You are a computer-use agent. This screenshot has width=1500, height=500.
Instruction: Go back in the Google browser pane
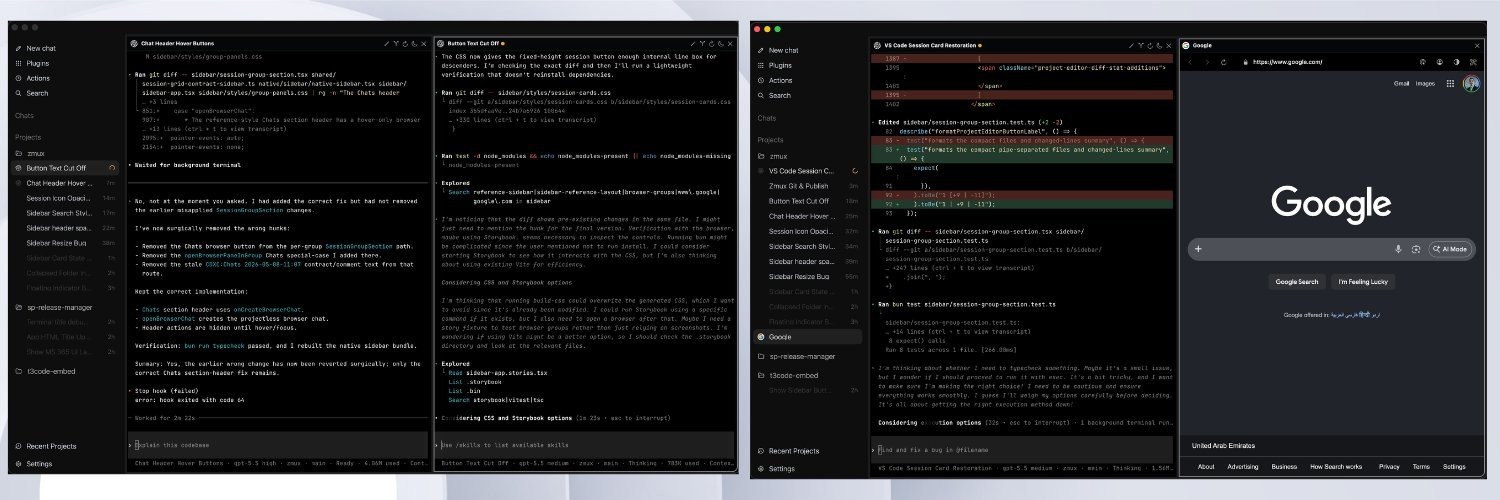click(x=1190, y=62)
